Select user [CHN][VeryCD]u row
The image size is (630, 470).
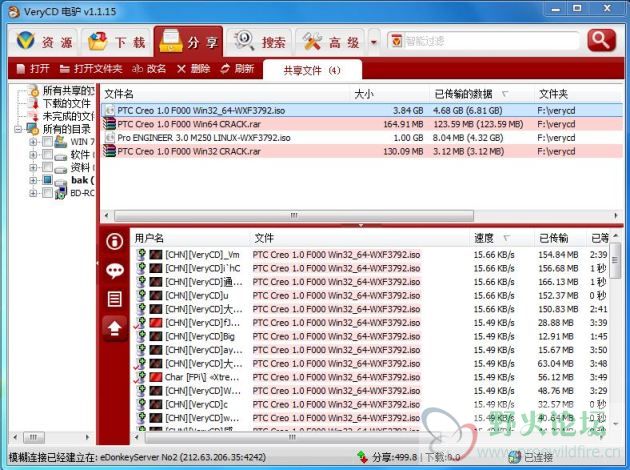click(x=372, y=296)
